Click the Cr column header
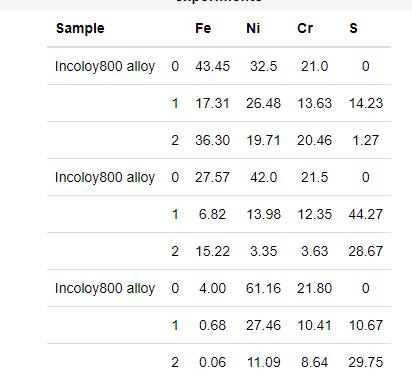Screen dimensions: 412x379 coord(305,28)
